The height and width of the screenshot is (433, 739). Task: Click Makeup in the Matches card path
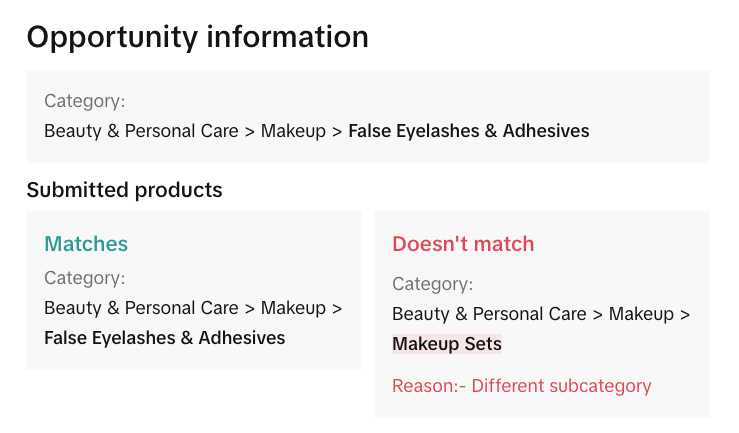[293, 308]
